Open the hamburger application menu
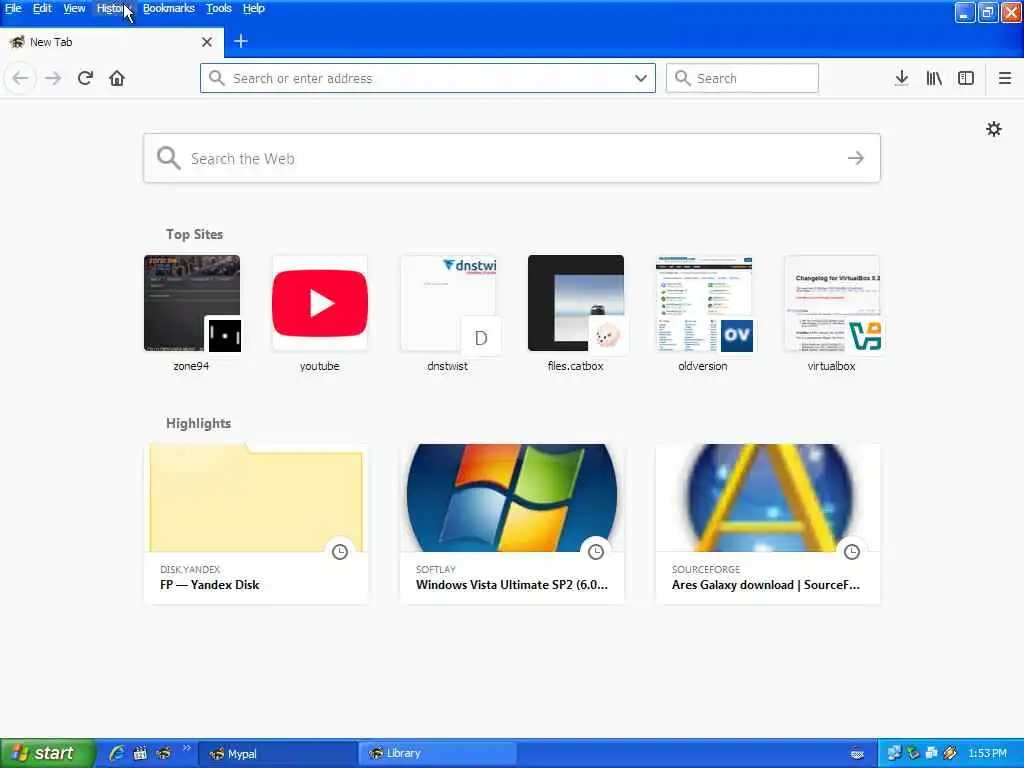The height and width of the screenshot is (768, 1024). pyautogui.click(x=1004, y=78)
